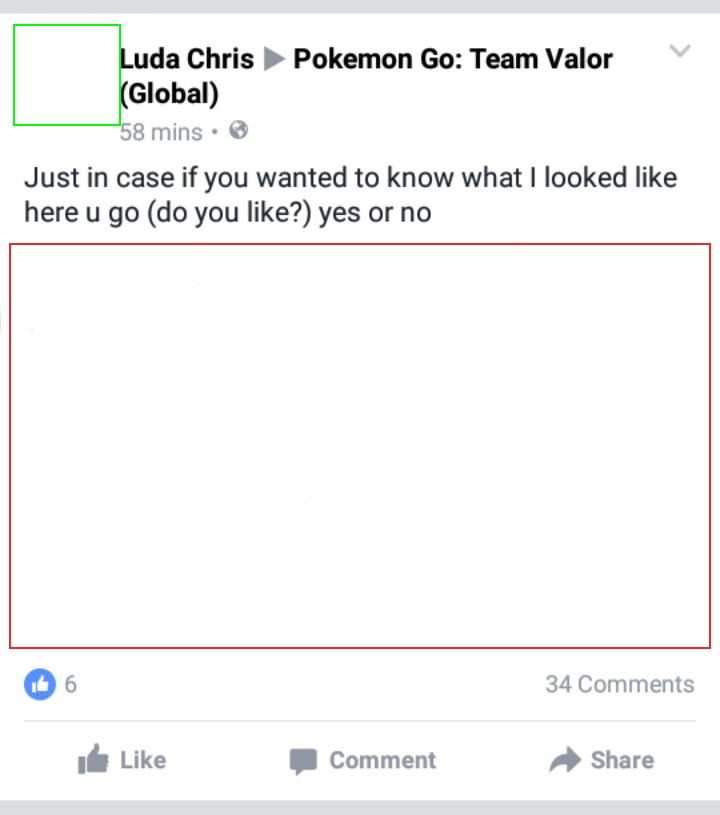Show who liked via the 6 count
This screenshot has height=815, width=720.
pos(71,684)
